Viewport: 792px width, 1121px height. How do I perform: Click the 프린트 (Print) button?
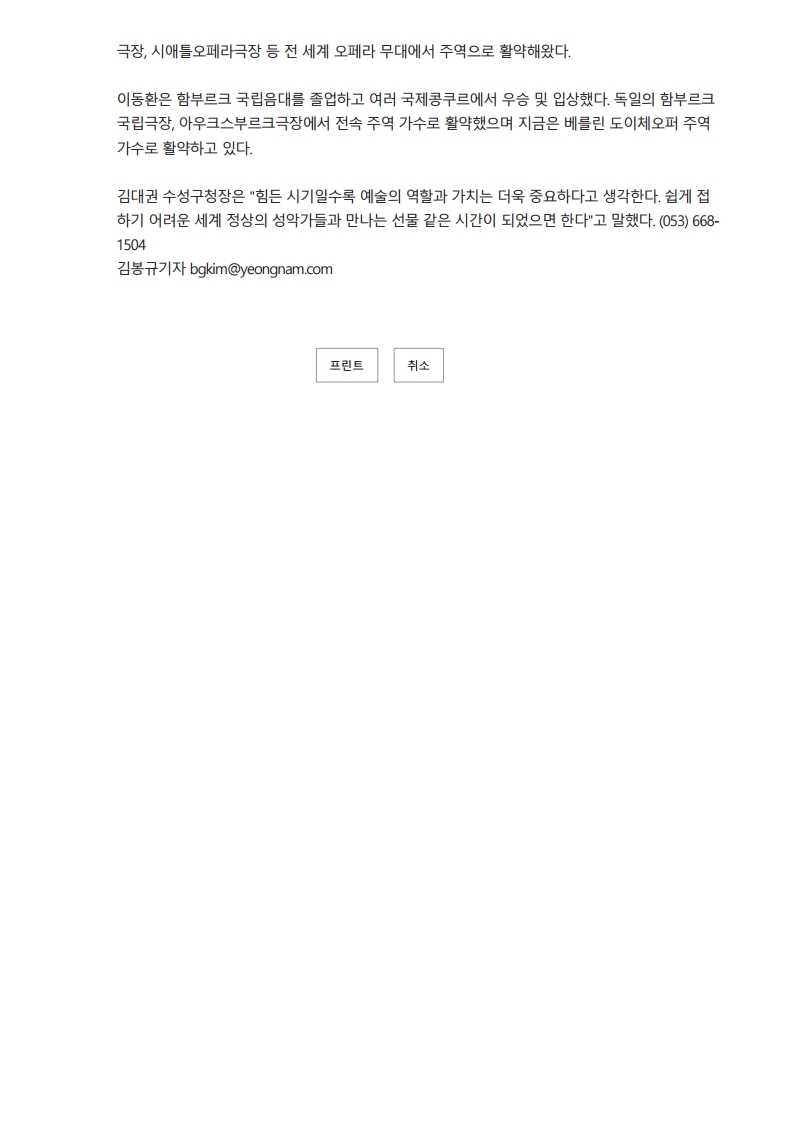coord(347,365)
